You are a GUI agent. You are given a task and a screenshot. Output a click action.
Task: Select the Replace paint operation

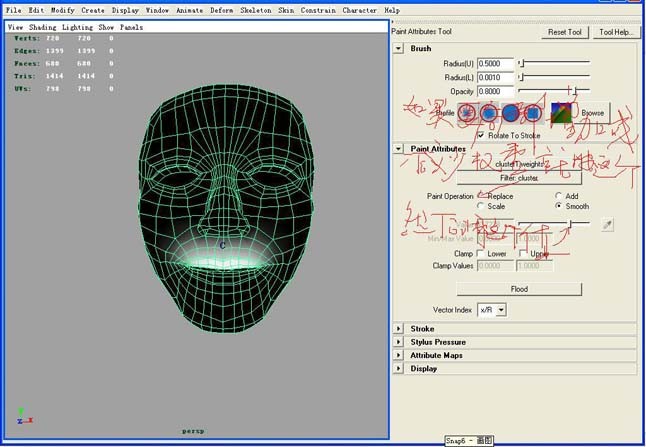480,196
